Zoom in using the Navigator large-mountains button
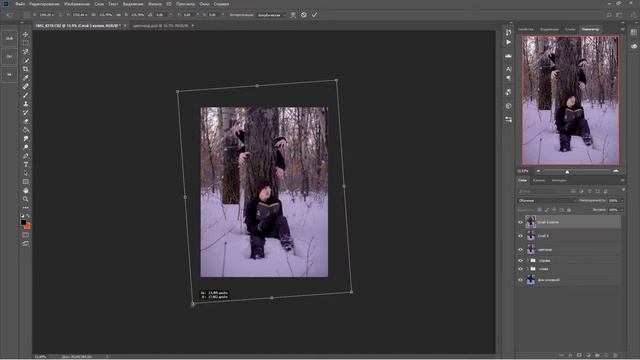The width and height of the screenshot is (640, 360). point(616,171)
